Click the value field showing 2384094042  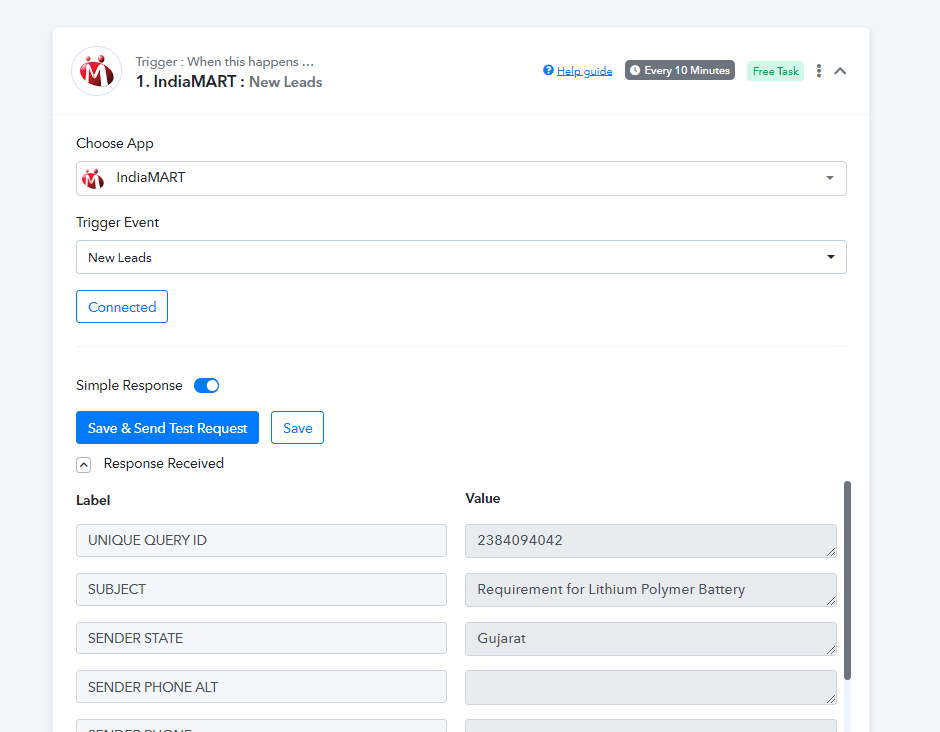[651, 541]
